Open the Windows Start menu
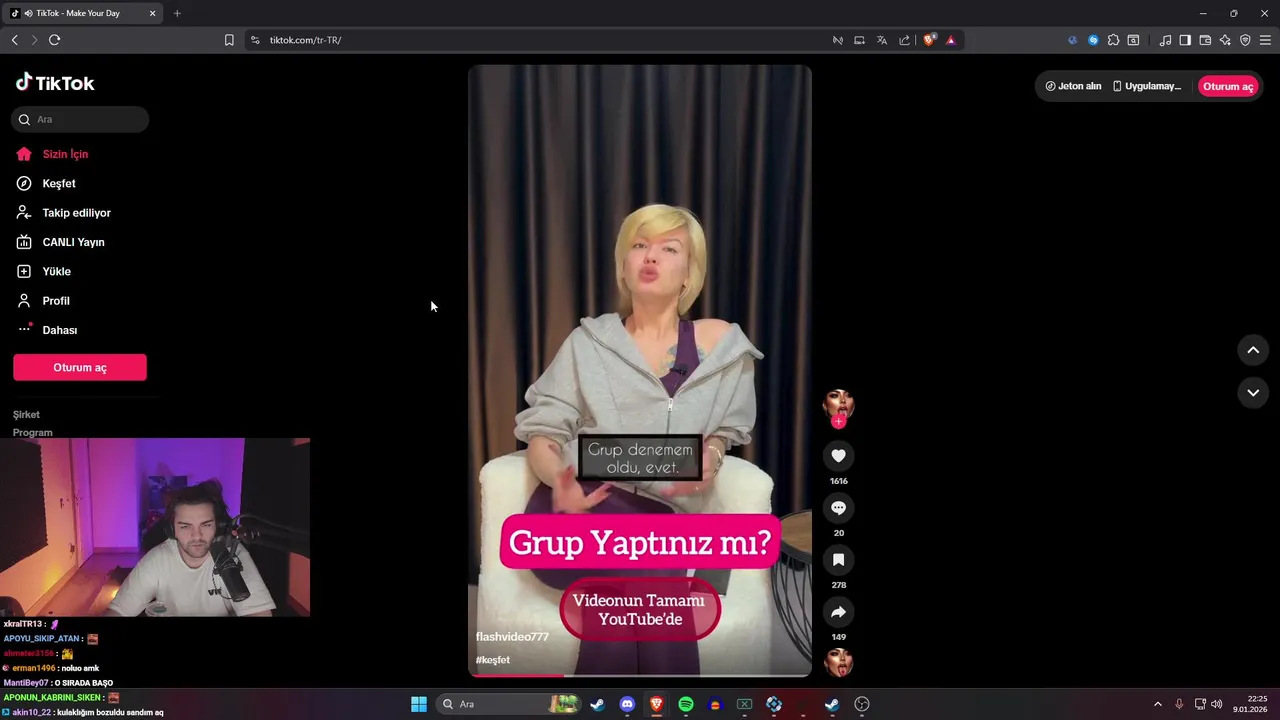Viewport: 1280px width, 720px height. 419,704
